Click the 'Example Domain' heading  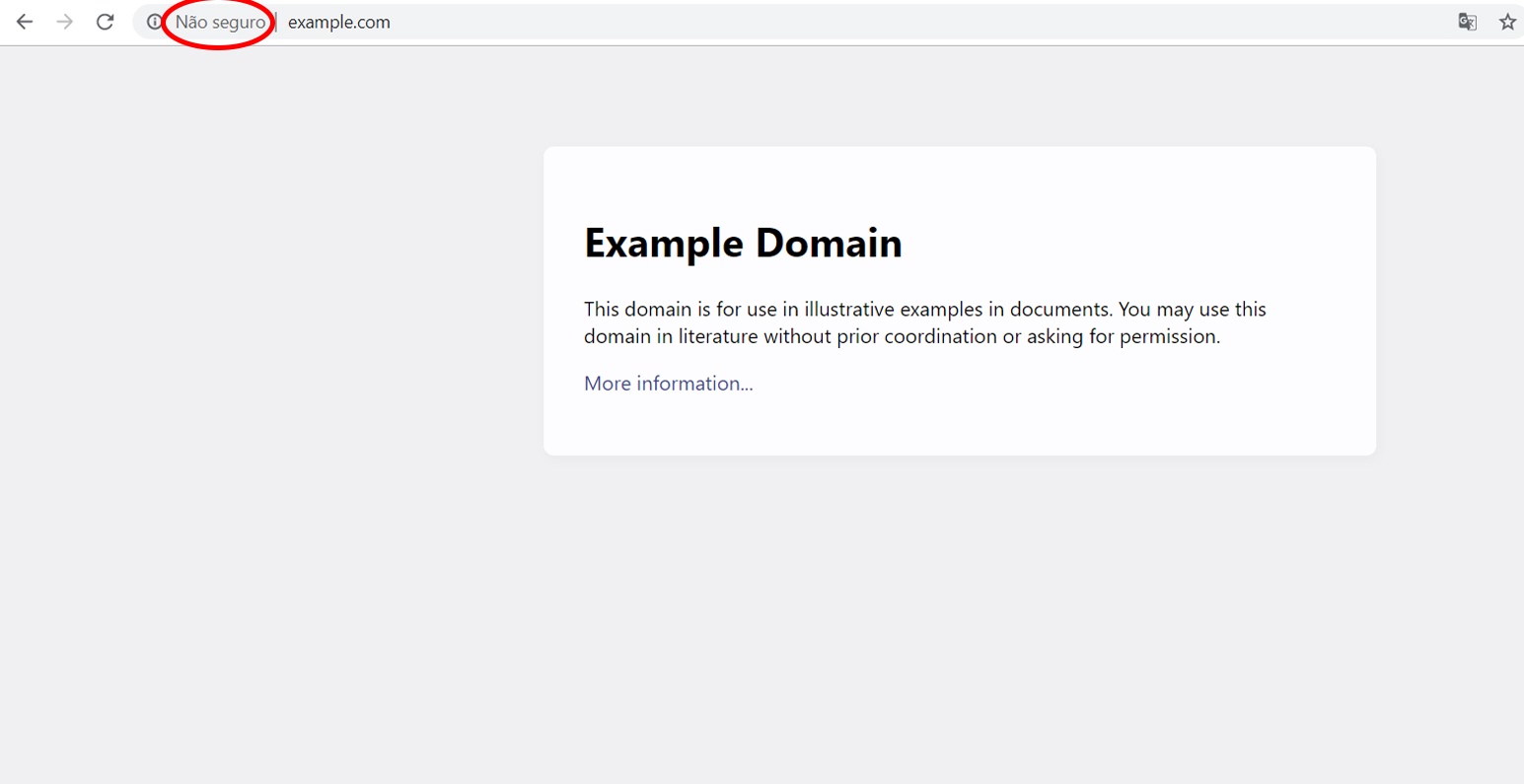(743, 243)
